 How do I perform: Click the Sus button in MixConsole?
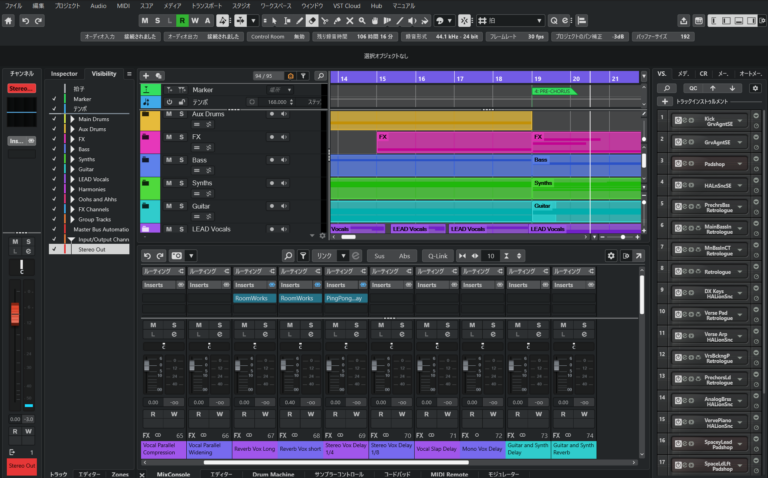click(379, 256)
